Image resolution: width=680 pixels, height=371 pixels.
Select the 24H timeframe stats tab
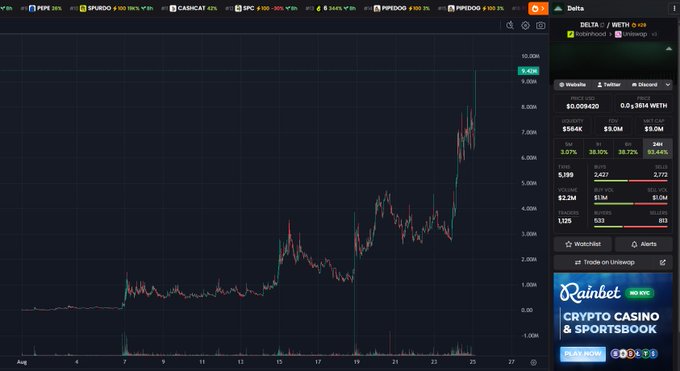657,148
